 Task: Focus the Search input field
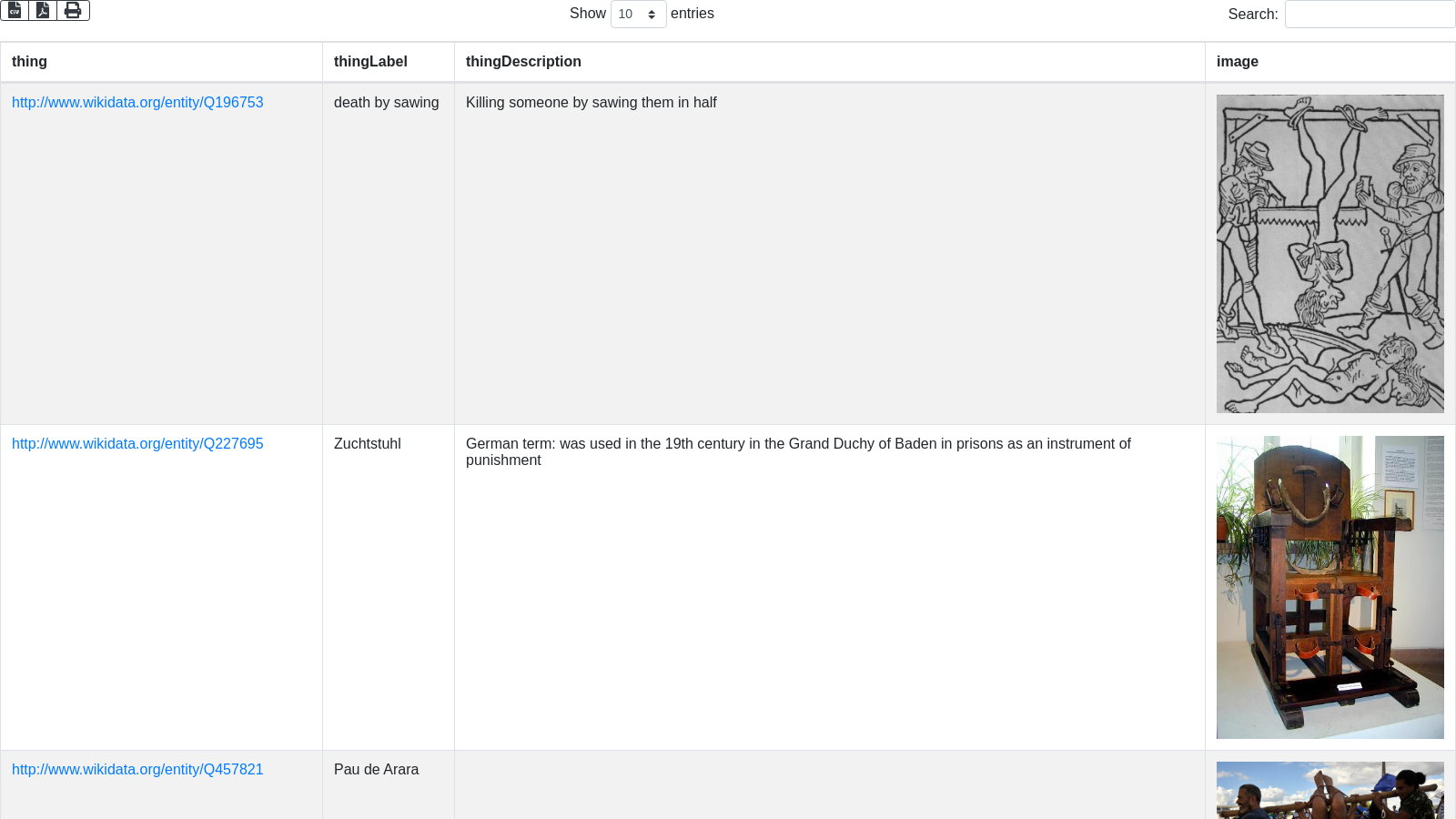coord(1369,15)
